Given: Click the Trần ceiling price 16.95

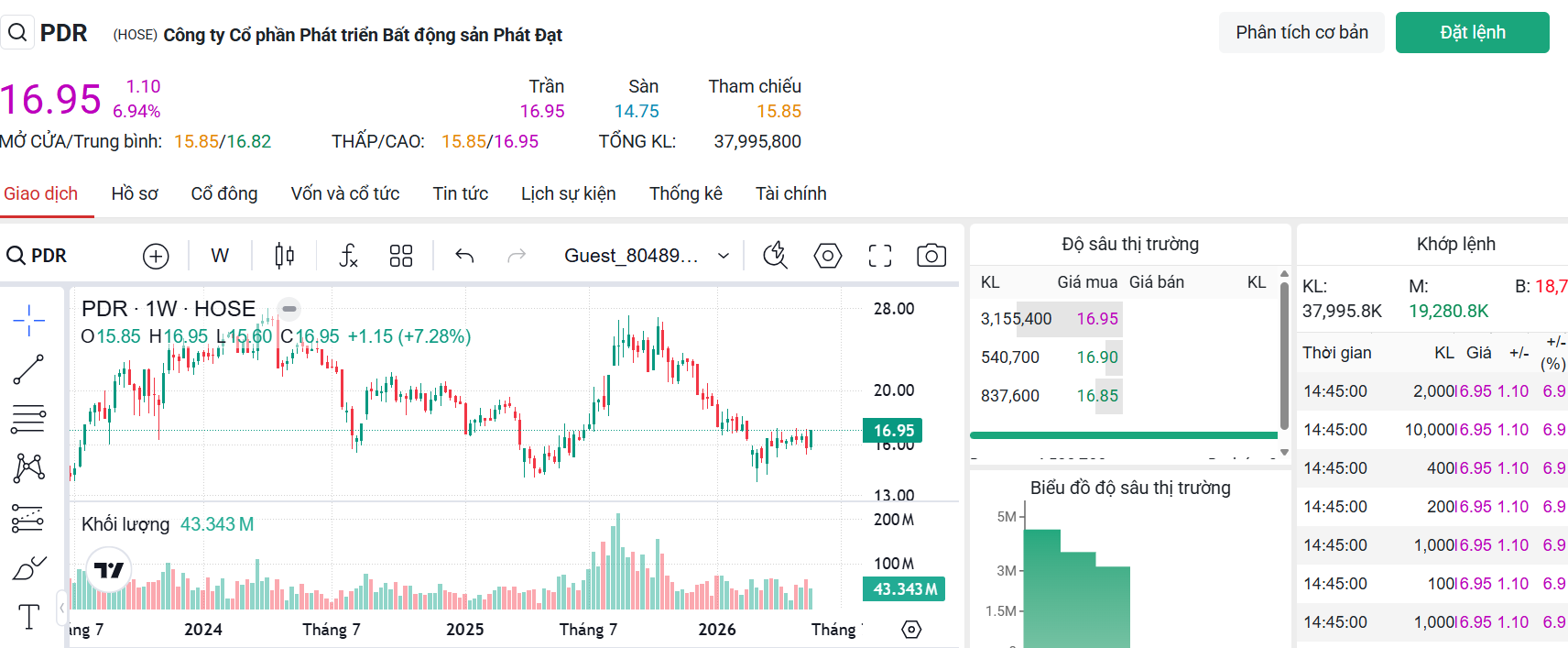Looking at the screenshot, I should click(x=542, y=111).
